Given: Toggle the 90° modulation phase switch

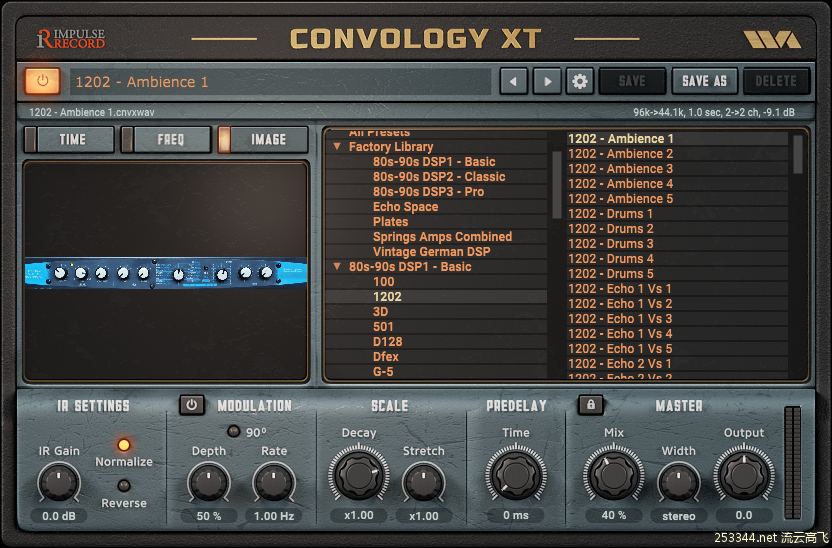Looking at the screenshot, I should coord(233,431).
